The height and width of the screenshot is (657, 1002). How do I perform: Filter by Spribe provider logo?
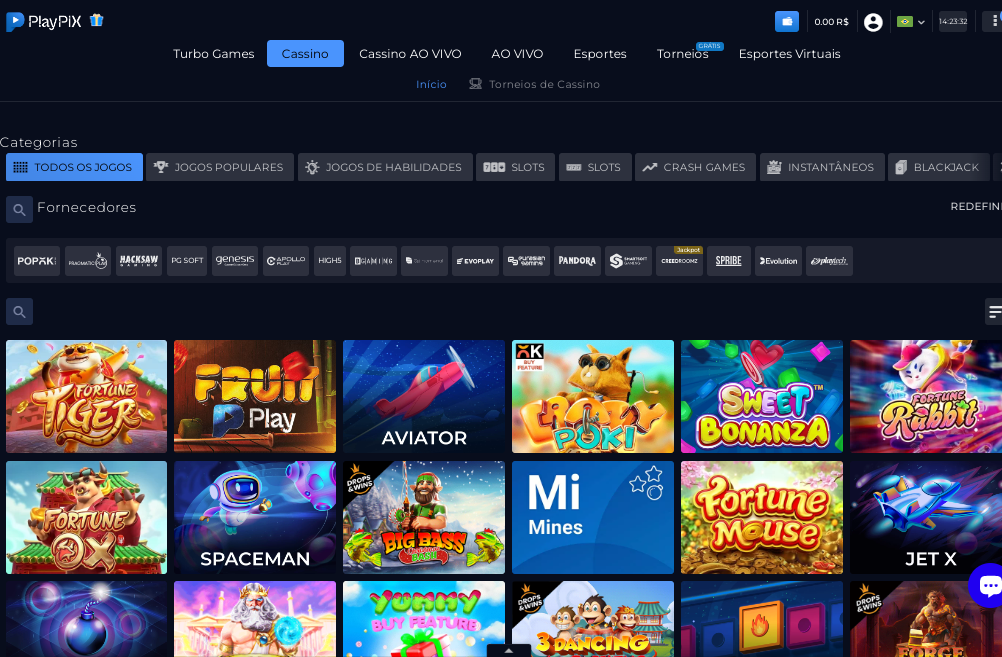pyautogui.click(x=728, y=261)
